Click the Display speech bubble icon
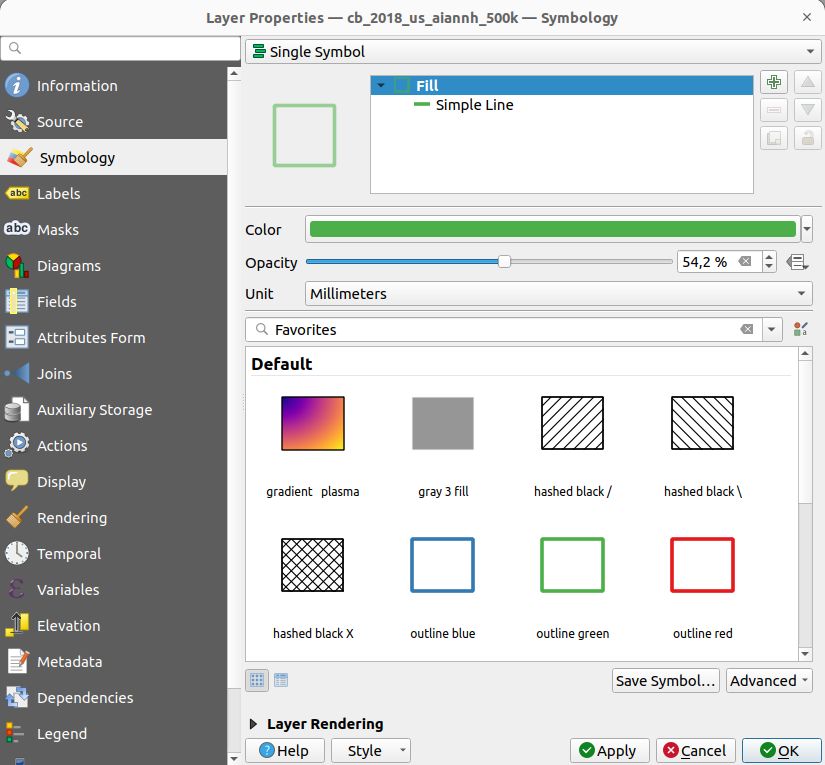 (17, 481)
